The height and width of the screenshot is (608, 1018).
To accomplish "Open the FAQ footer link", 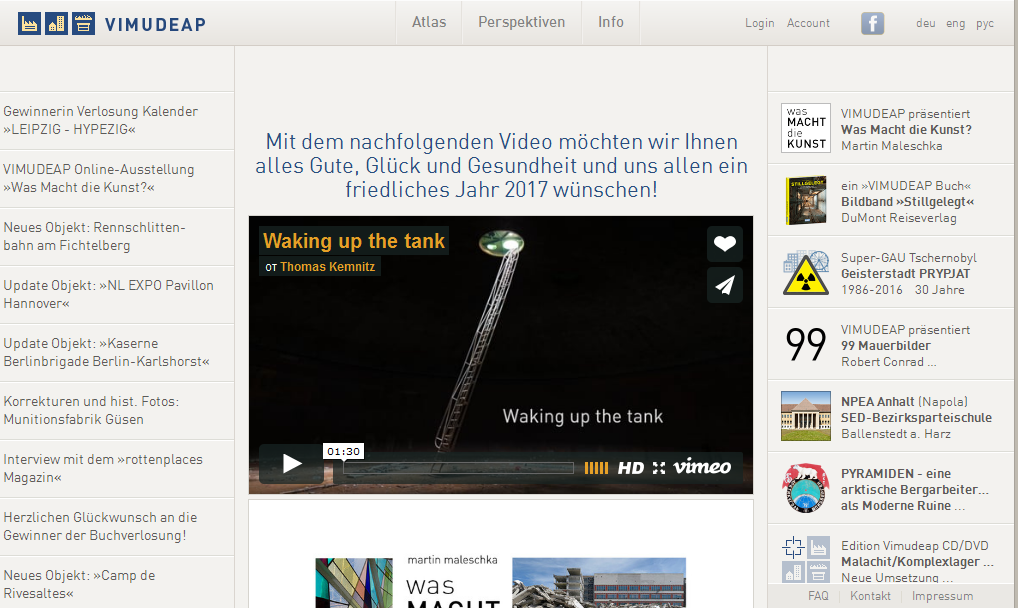I will pos(818,596).
